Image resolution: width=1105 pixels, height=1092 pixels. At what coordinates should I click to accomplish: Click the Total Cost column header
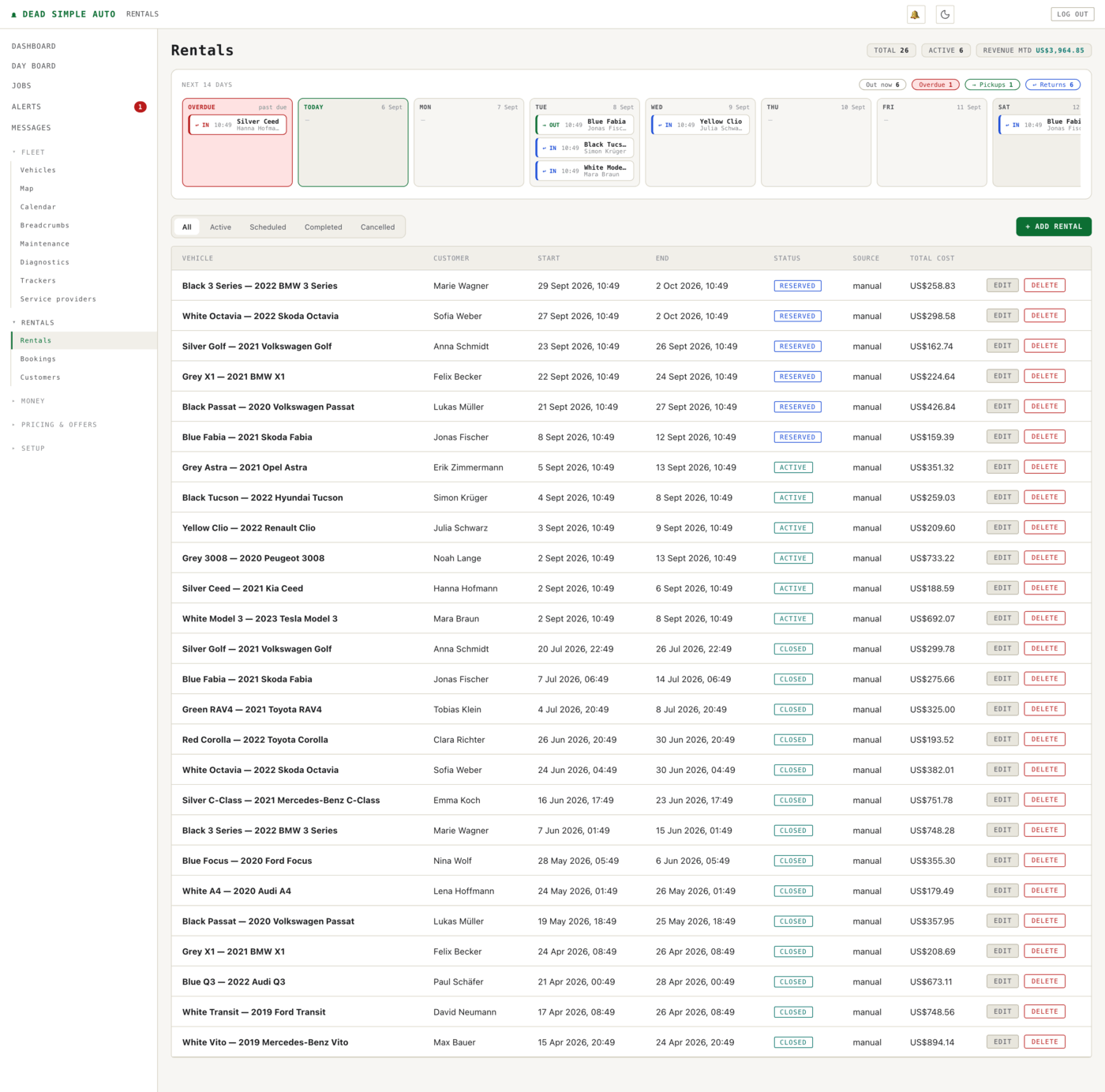[x=932, y=258]
